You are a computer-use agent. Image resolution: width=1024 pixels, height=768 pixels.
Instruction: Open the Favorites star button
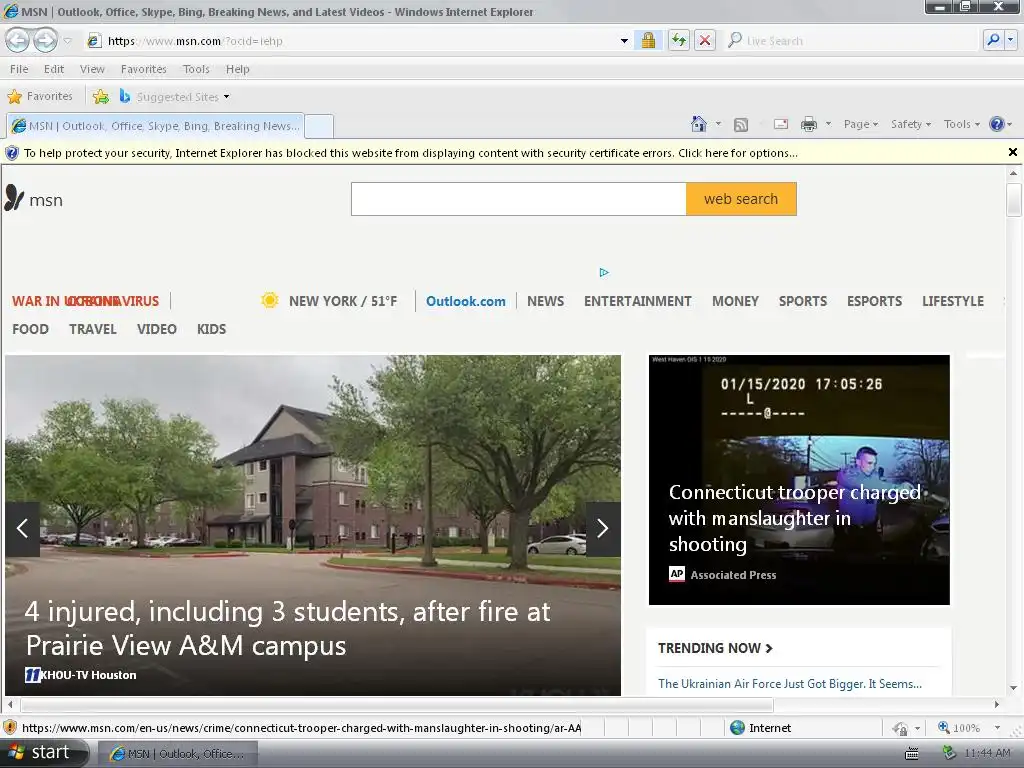click(x=40, y=97)
